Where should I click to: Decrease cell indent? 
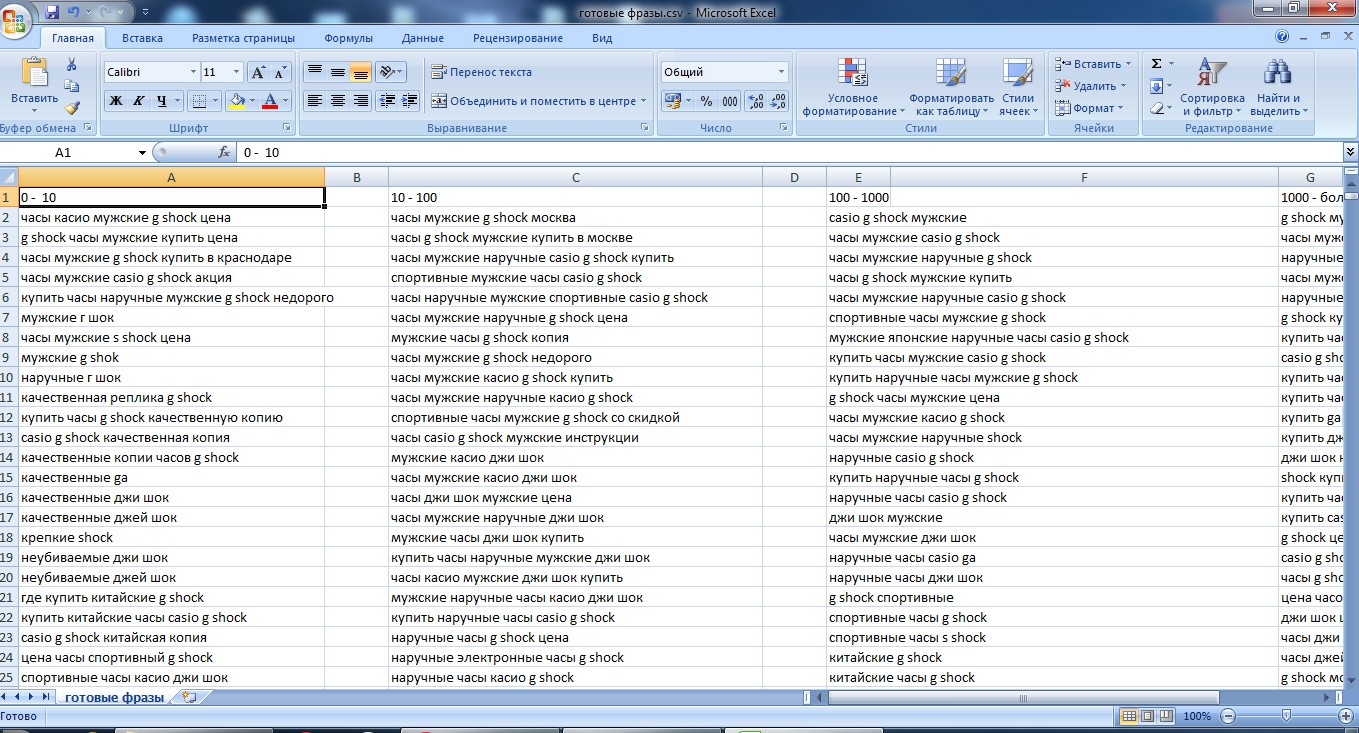tap(387, 101)
